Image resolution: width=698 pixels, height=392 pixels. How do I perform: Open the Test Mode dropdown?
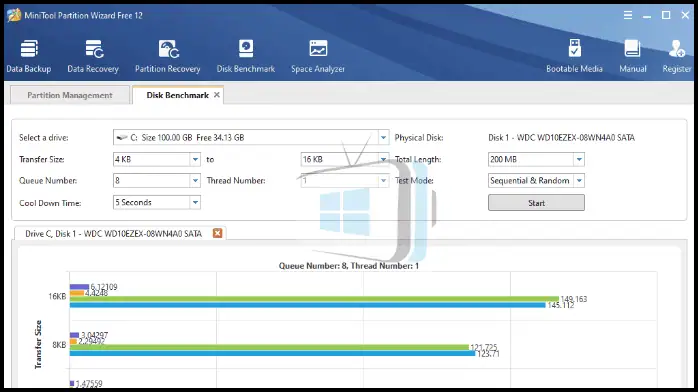pyautogui.click(x=579, y=181)
